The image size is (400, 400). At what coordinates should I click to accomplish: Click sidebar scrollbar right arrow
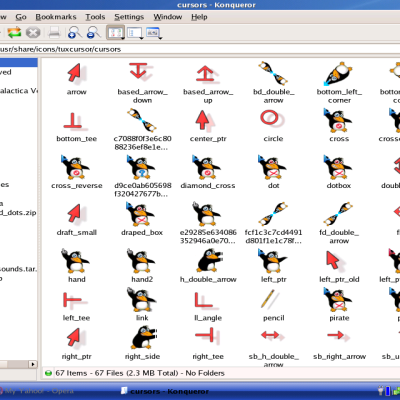[33, 364]
